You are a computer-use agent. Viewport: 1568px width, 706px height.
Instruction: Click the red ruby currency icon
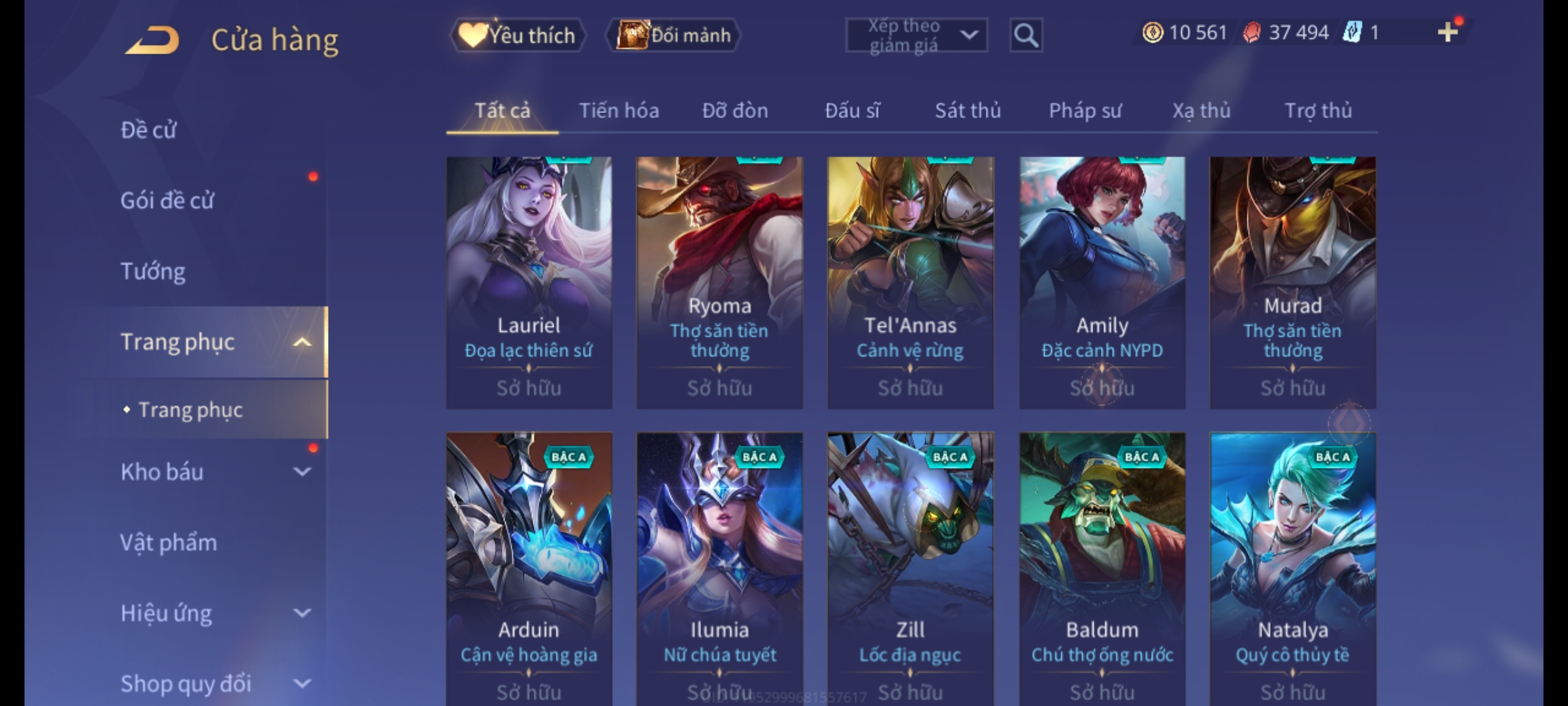[1251, 32]
